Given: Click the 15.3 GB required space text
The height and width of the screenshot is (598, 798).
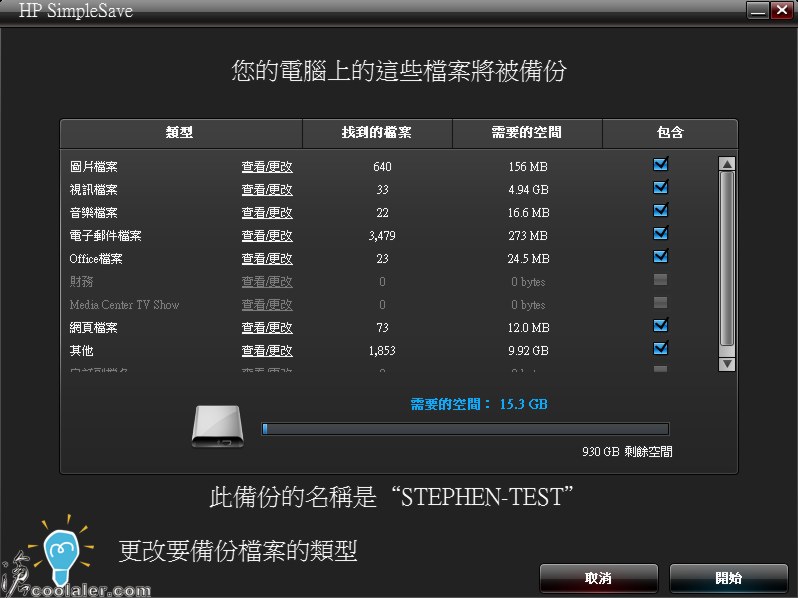Looking at the screenshot, I should (524, 404).
